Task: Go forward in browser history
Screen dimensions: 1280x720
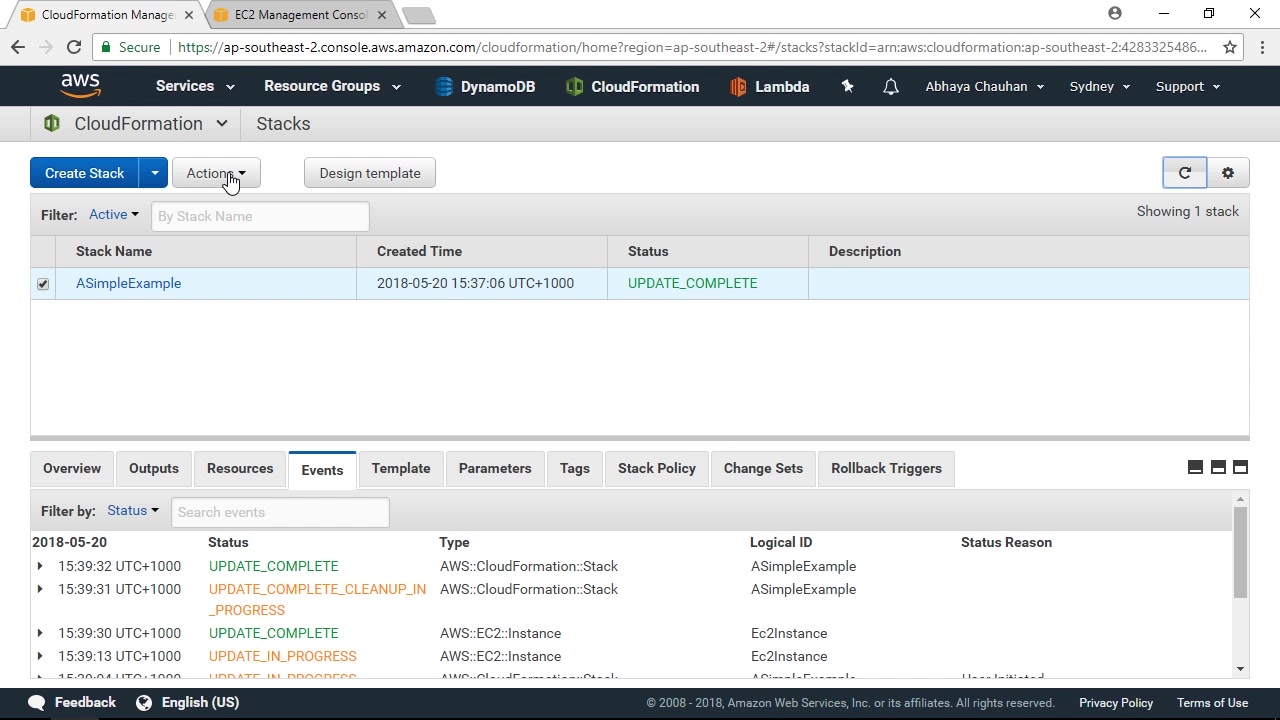Action: coord(46,47)
